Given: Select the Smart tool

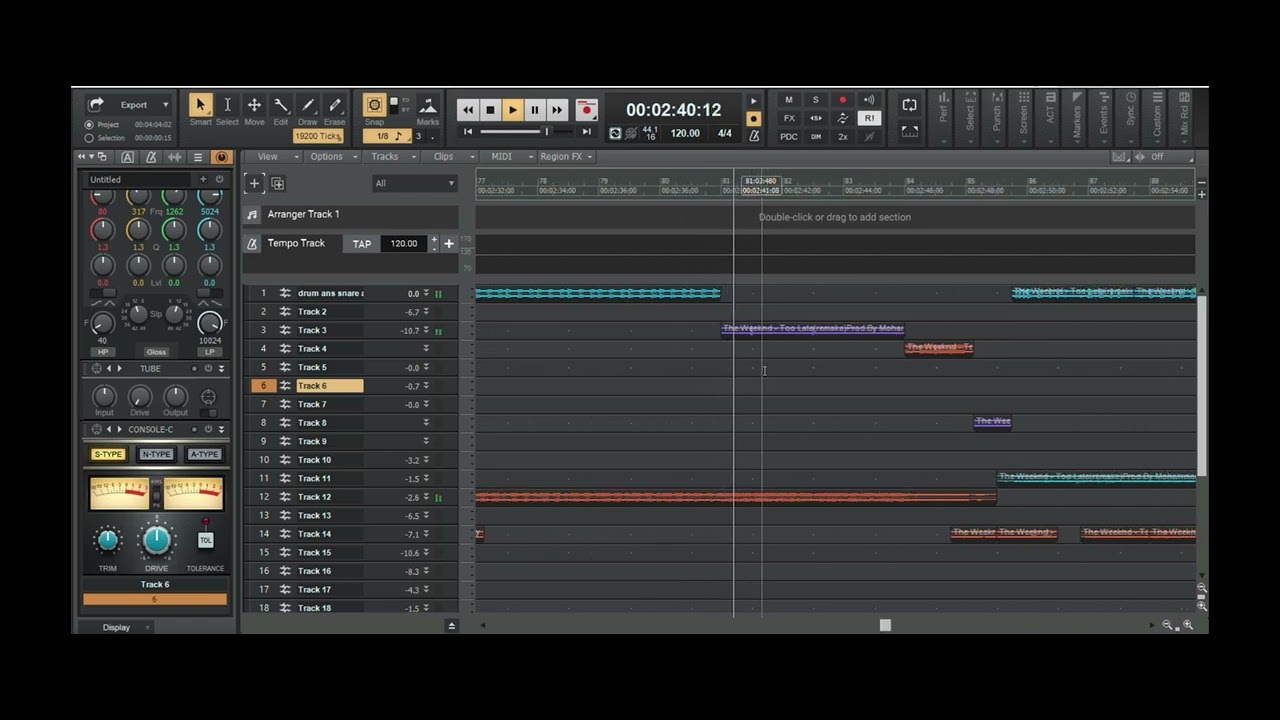Looking at the screenshot, I should pyautogui.click(x=200, y=105).
